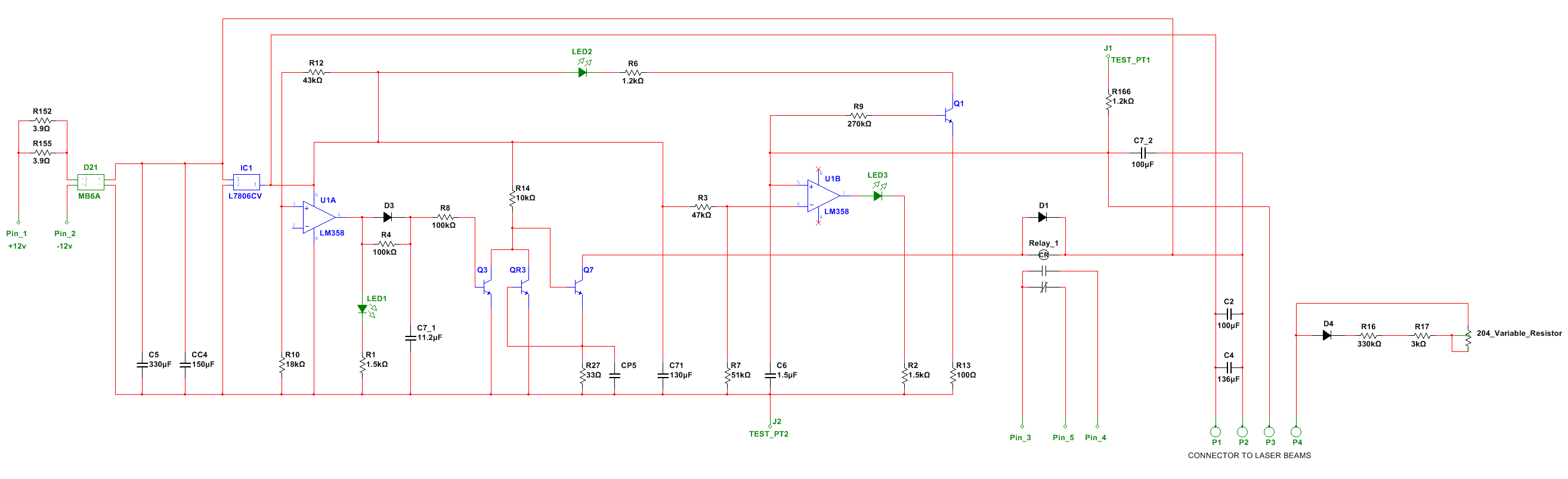
Task: Click resistor R12 zigzag symbol
Action: 316,72
